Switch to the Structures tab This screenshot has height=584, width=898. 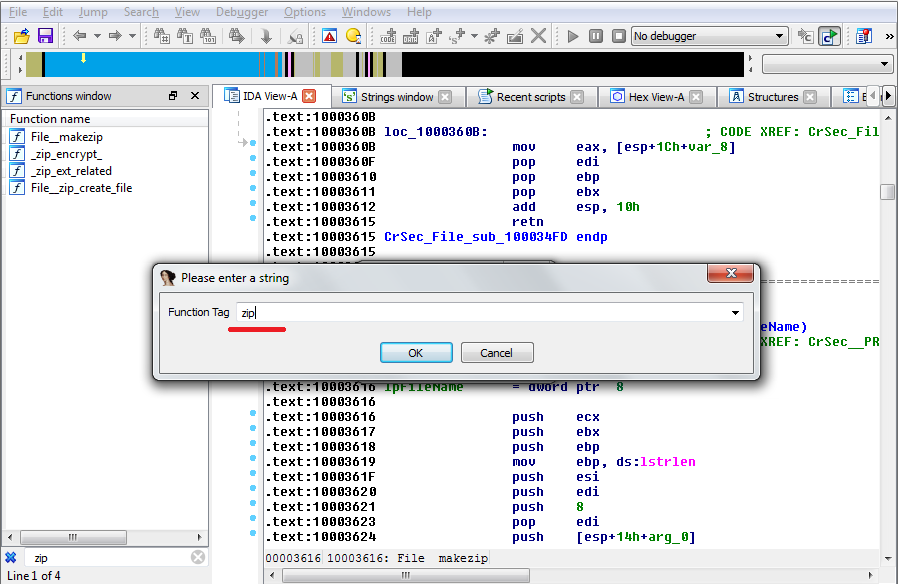pos(773,97)
